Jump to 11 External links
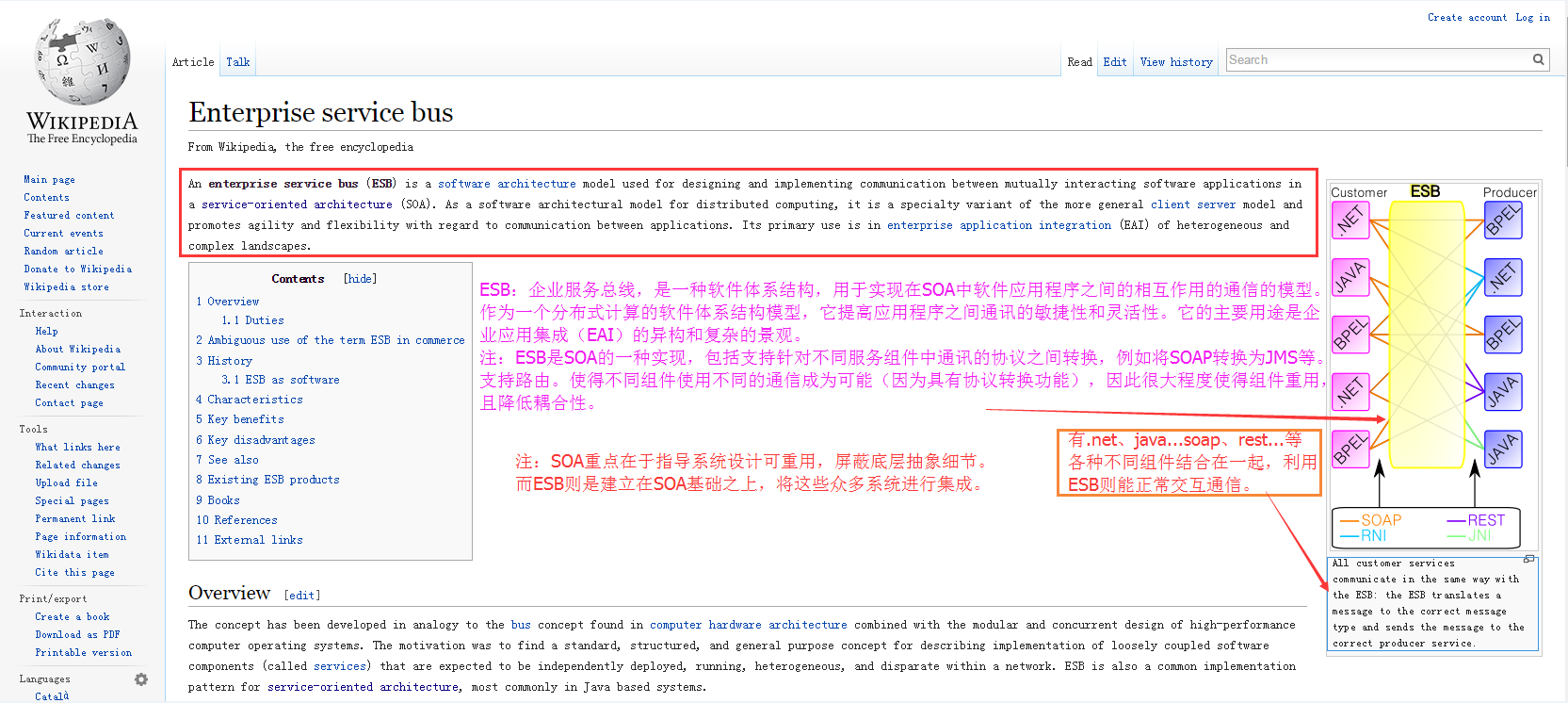 click(250, 540)
